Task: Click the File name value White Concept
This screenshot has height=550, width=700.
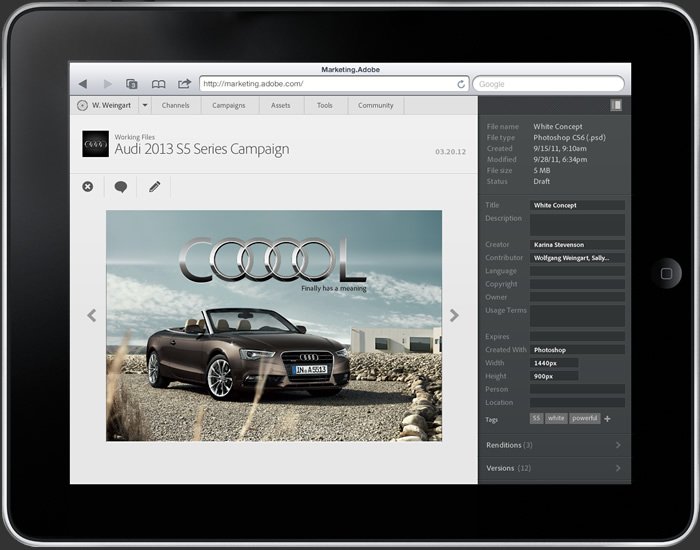Action: [x=558, y=127]
